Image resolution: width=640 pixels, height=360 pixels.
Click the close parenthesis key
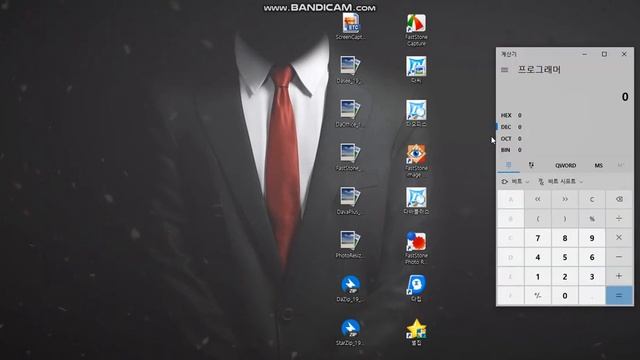(x=565, y=219)
